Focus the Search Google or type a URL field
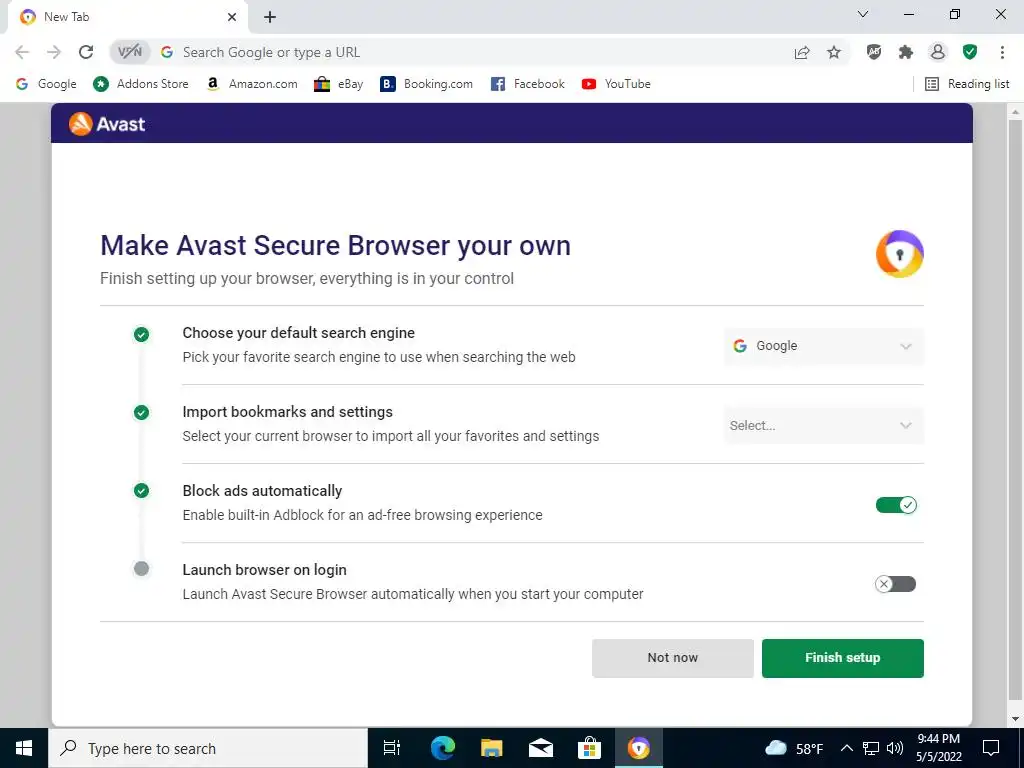 (480, 52)
